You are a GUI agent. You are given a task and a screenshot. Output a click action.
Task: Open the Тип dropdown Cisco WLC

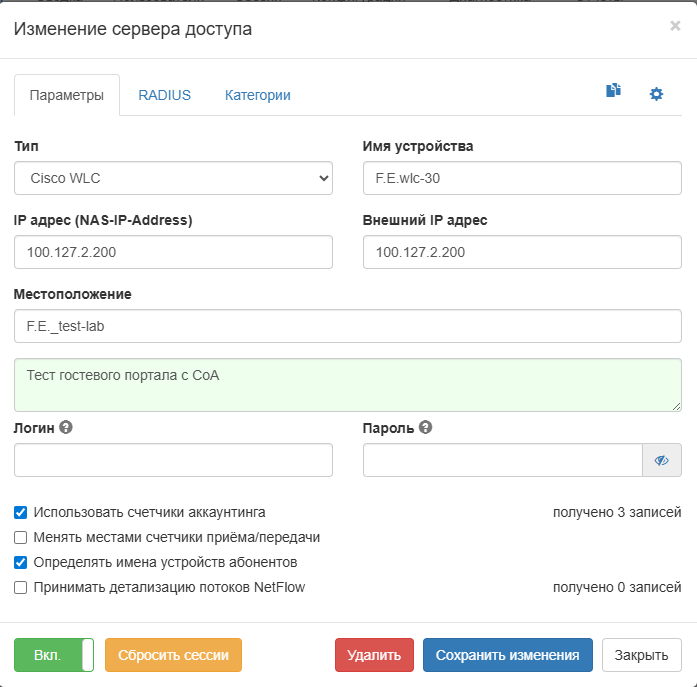click(173, 179)
